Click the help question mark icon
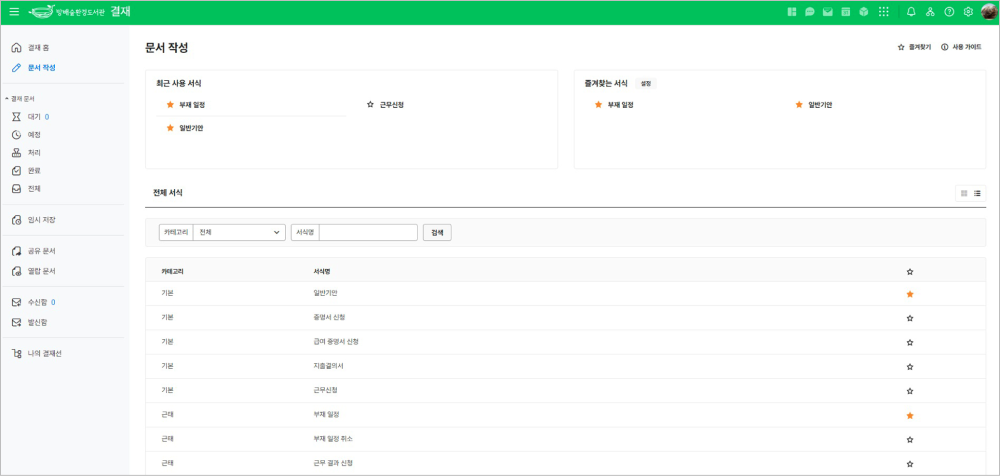 (949, 12)
